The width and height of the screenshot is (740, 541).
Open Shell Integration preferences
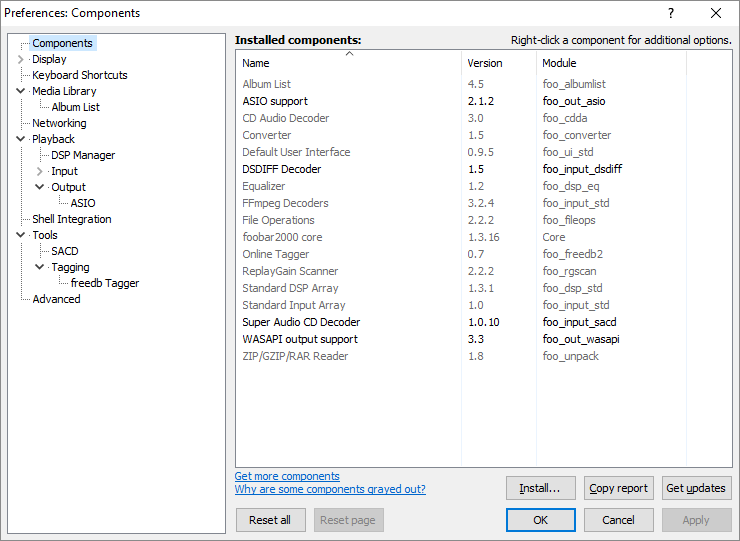tap(72, 220)
